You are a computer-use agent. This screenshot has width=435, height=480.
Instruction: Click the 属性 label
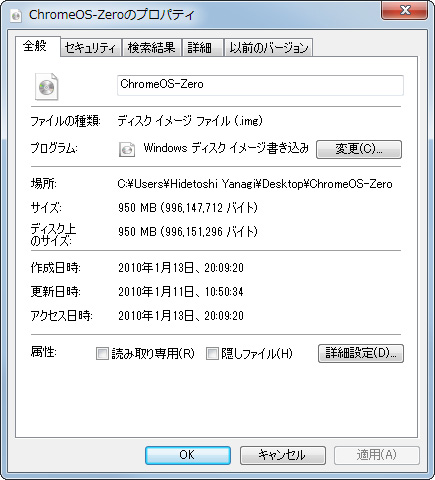(x=44, y=352)
